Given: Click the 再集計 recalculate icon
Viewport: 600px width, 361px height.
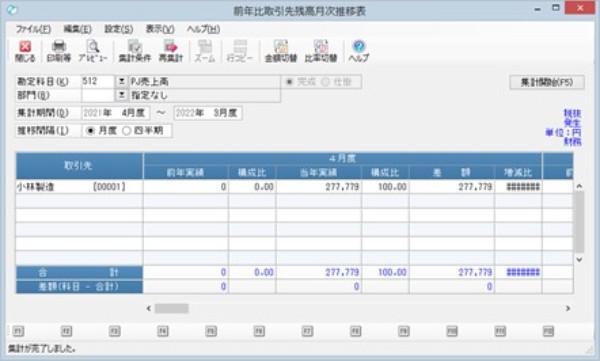Looking at the screenshot, I should (171, 51).
